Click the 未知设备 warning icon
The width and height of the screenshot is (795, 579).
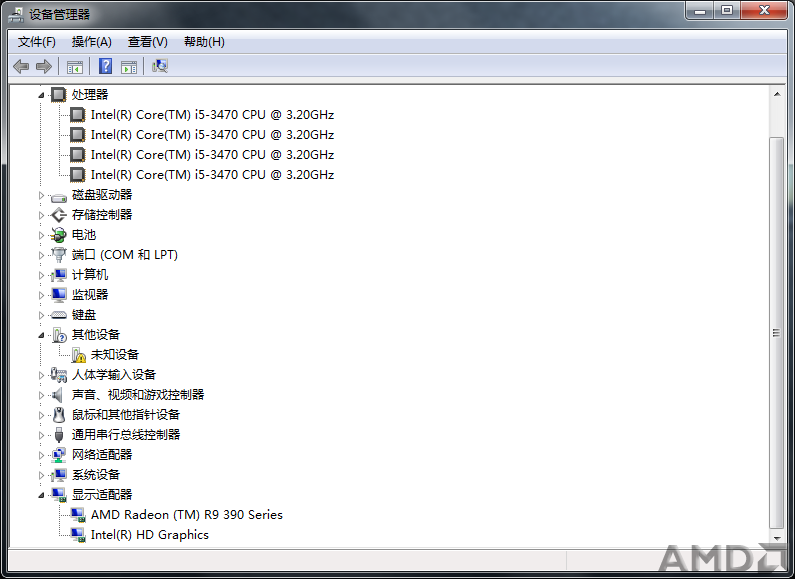point(78,355)
